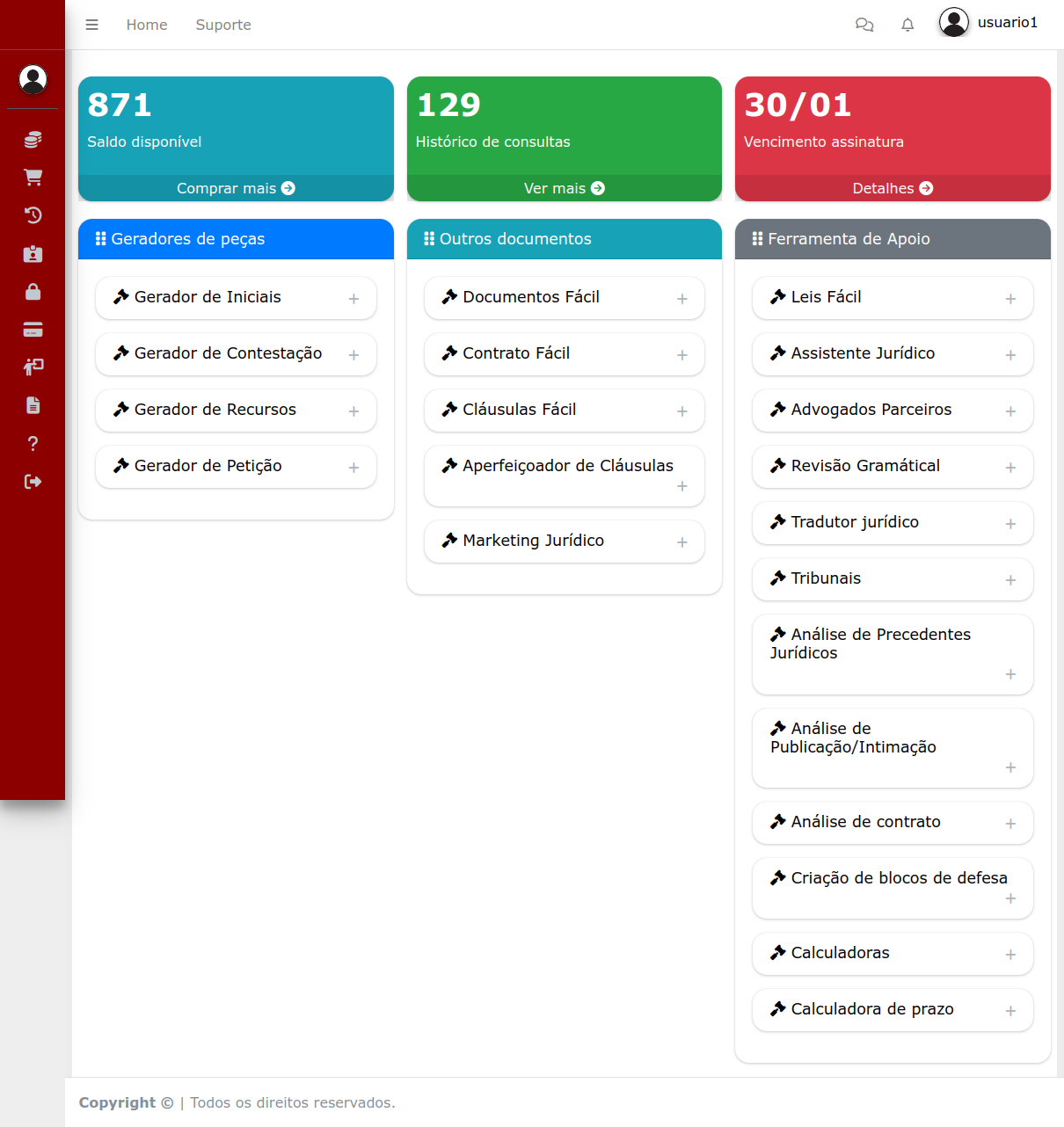Go to the Home menu item
1064x1127 pixels.
coord(147,25)
